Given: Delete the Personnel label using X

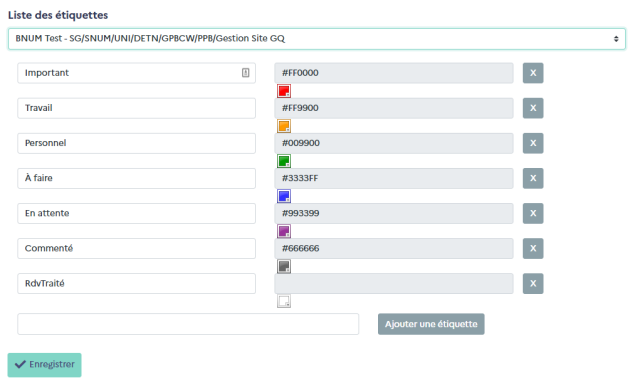Looking at the screenshot, I should pyautogui.click(x=533, y=143).
